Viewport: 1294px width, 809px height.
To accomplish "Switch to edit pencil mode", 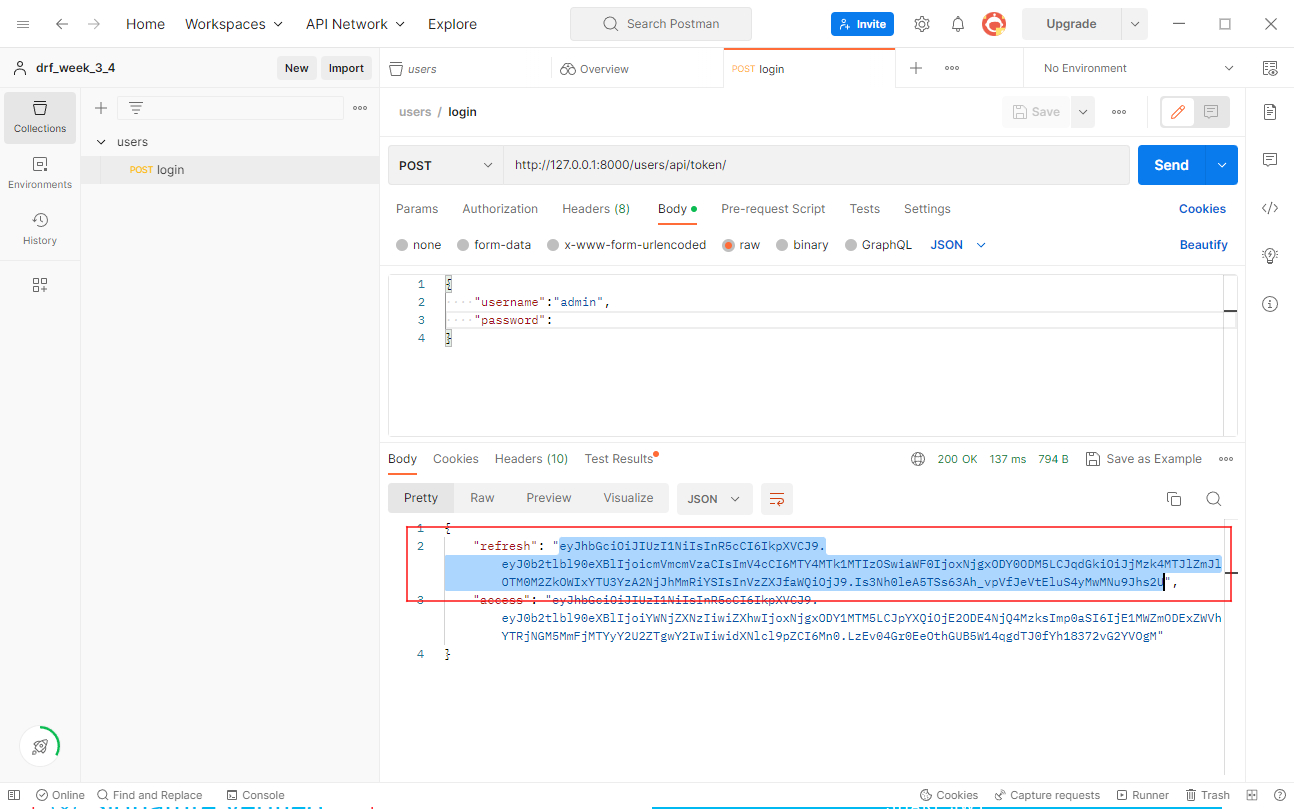I will pyautogui.click(x=1178, y=112).
